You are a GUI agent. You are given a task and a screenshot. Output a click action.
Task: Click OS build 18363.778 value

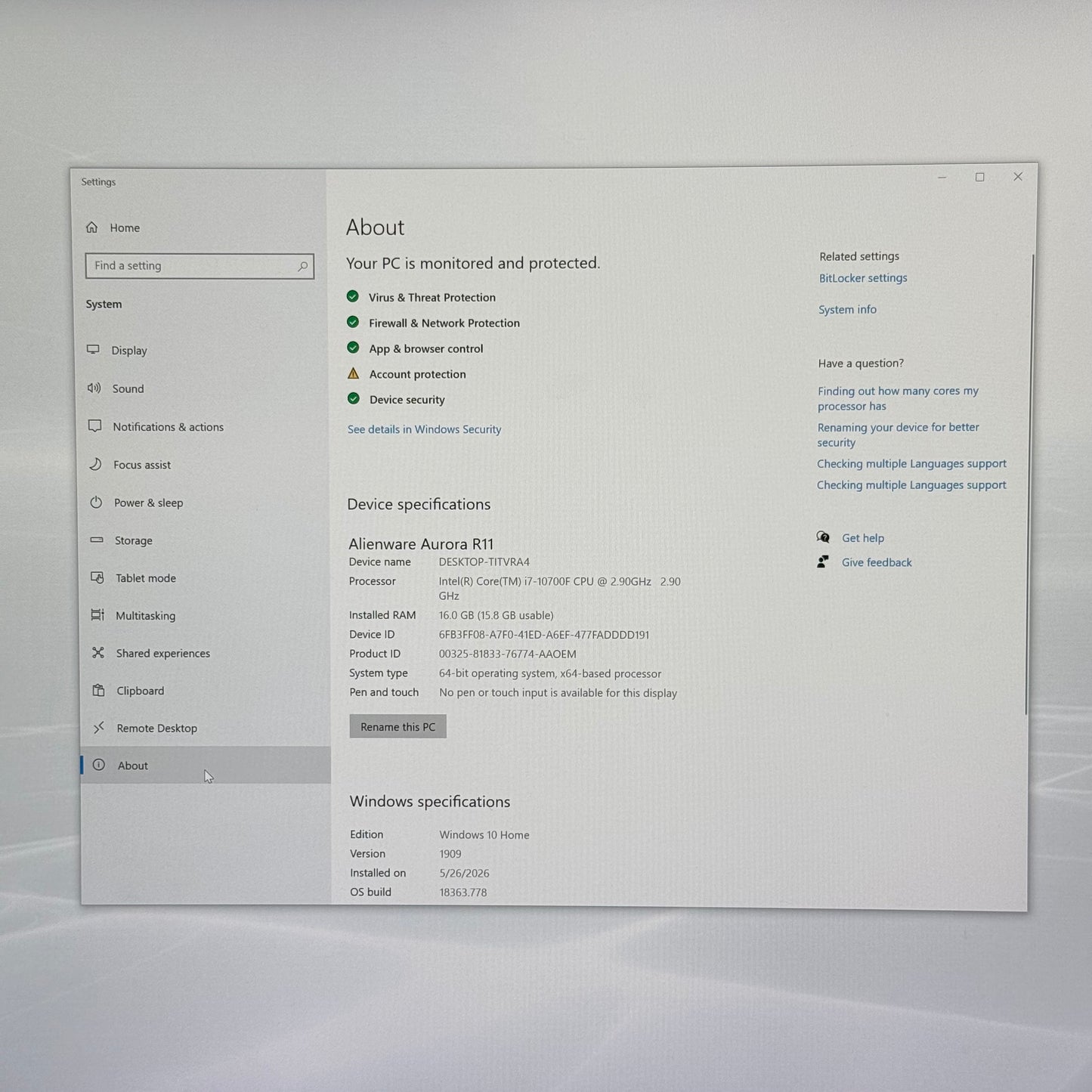tap(463, 892)
